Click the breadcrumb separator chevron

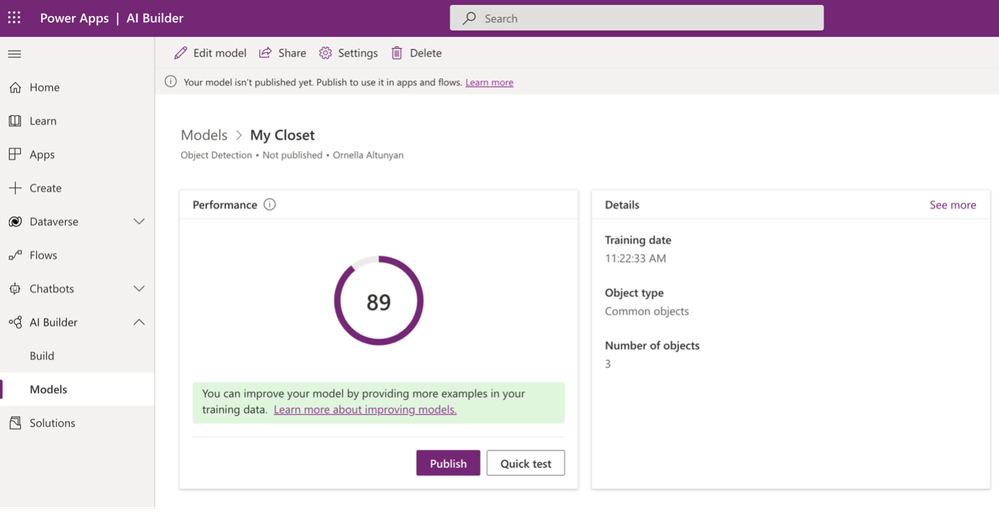coord(239,135)
